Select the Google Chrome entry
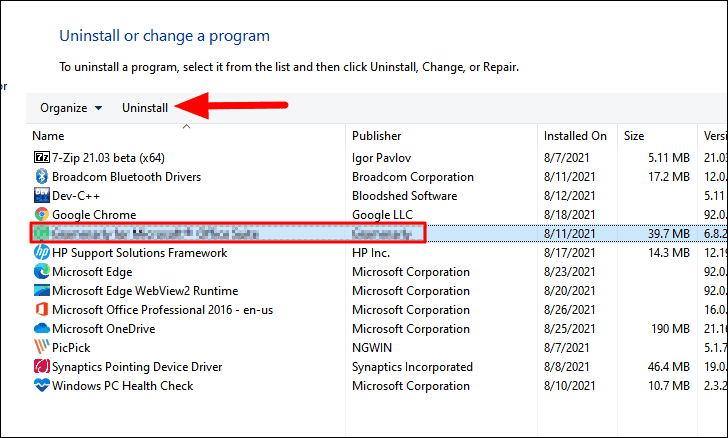Screen dimensions: 728x438 pyautogui.click(x=94, y=215)
